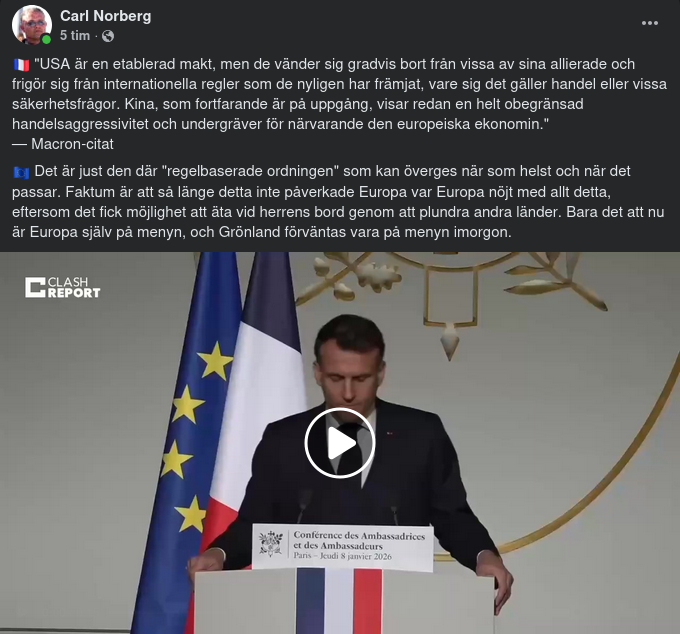
Task: Click the golden emblem on the wall
Action: coord(451,295)
